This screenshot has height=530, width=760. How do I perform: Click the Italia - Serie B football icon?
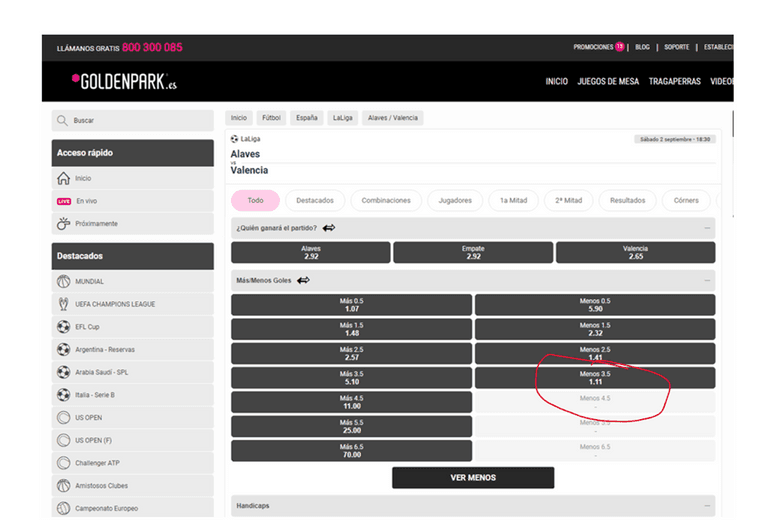pos(63,395)
